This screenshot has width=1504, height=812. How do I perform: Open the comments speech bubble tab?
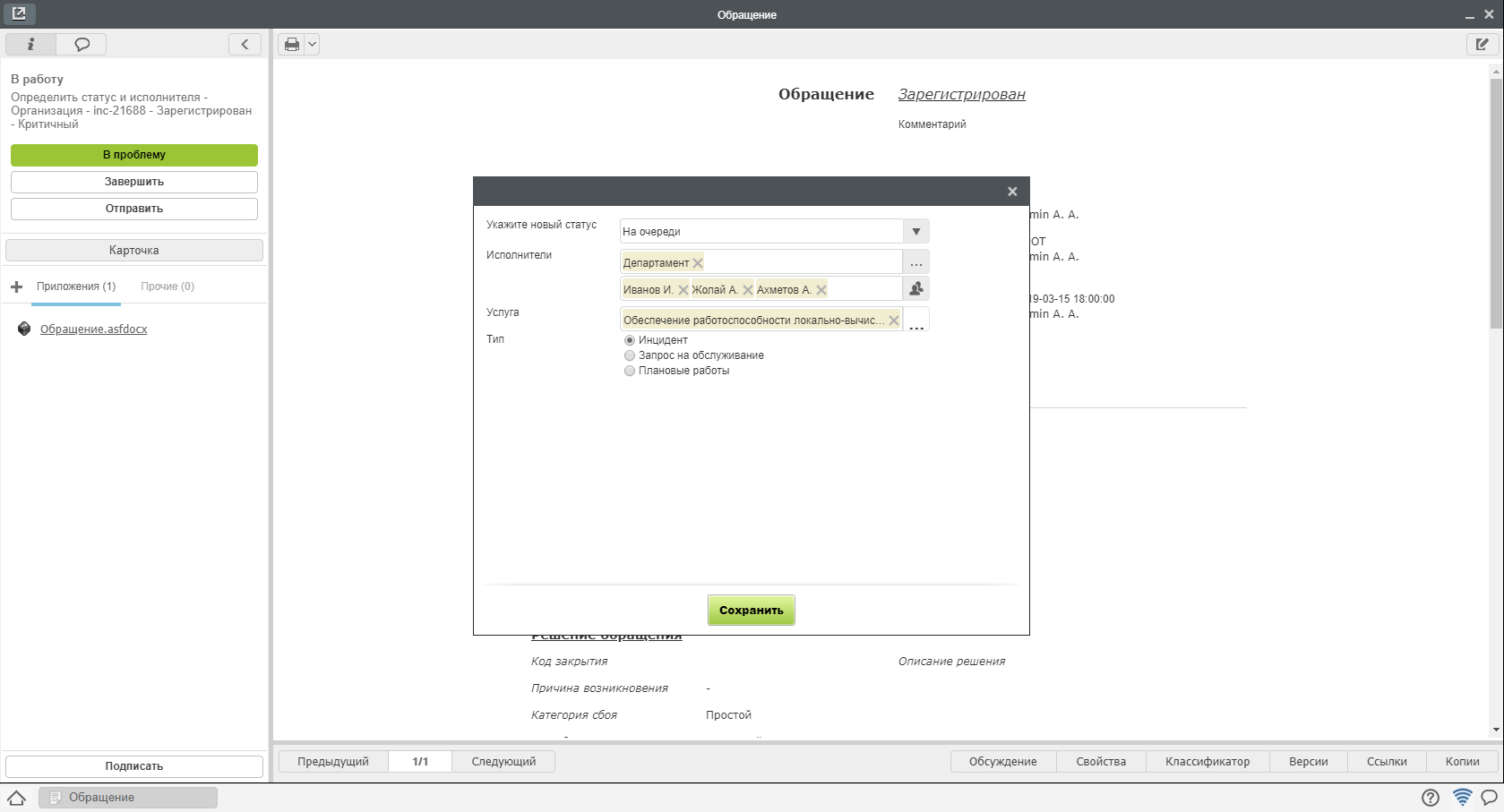click(x=82, y=44)
